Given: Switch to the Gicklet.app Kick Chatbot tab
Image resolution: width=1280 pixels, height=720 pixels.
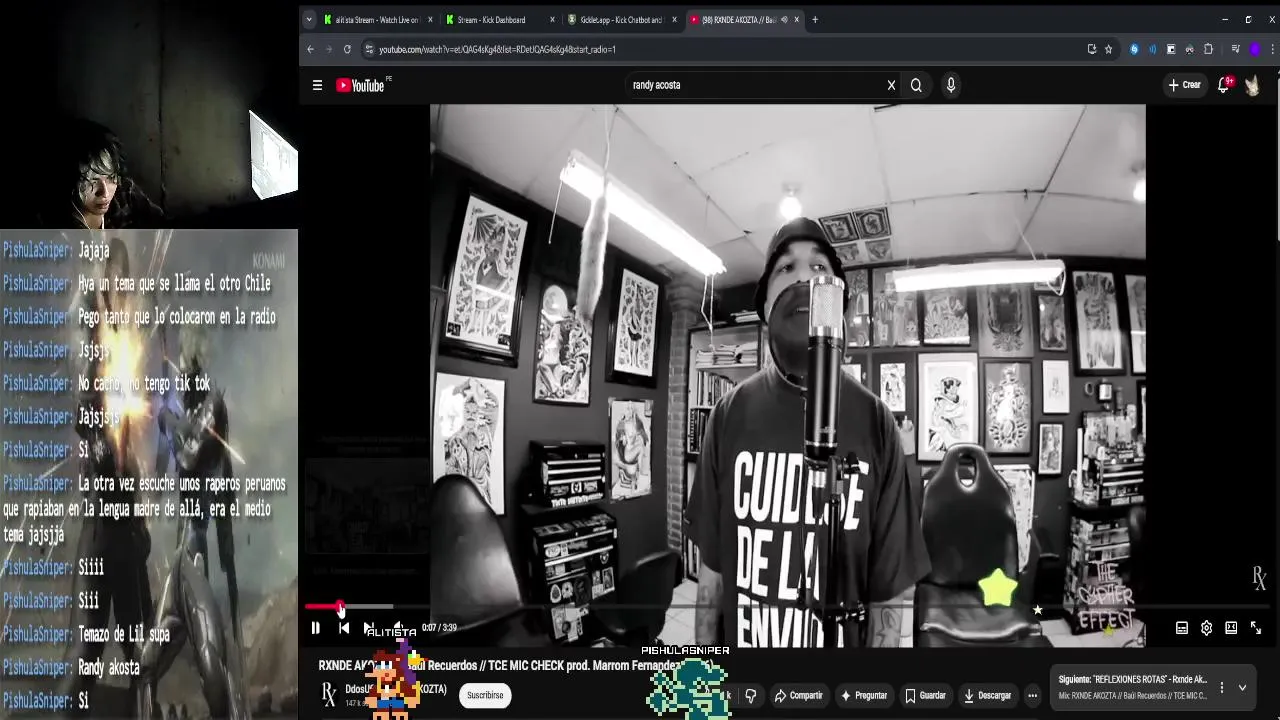Looking at the screenshot, I should (620, 19).
